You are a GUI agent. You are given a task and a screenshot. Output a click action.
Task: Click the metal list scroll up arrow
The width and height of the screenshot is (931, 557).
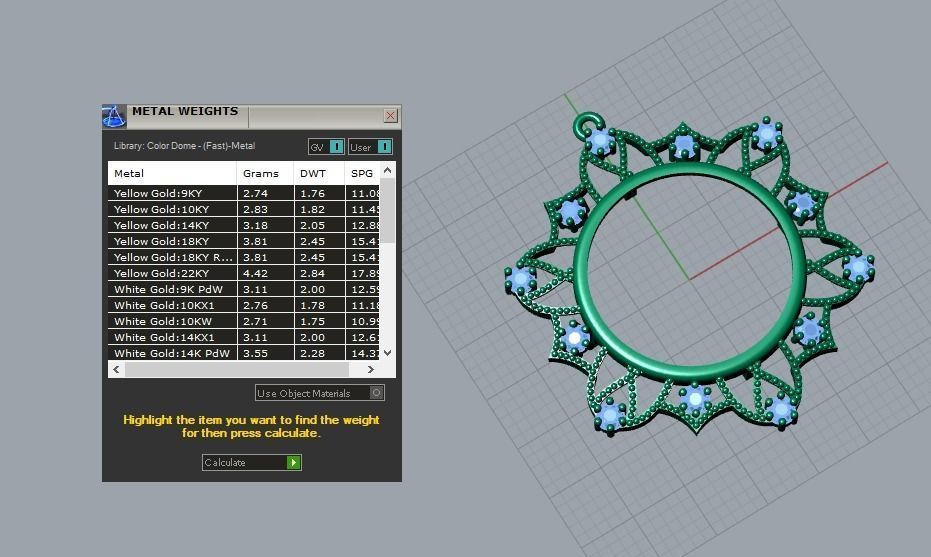tap(387, 170)
